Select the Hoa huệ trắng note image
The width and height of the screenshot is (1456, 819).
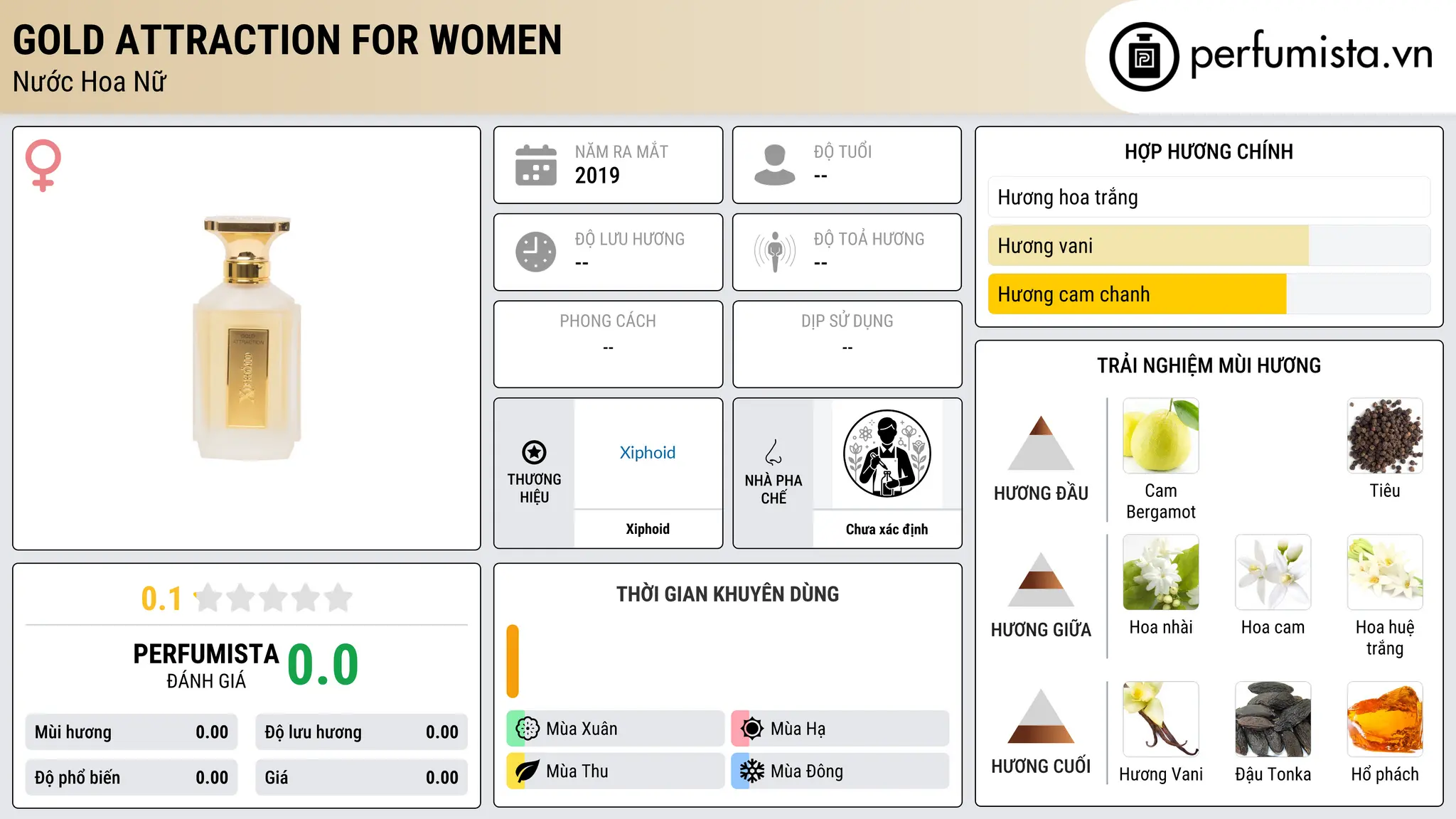point(1385,572)
